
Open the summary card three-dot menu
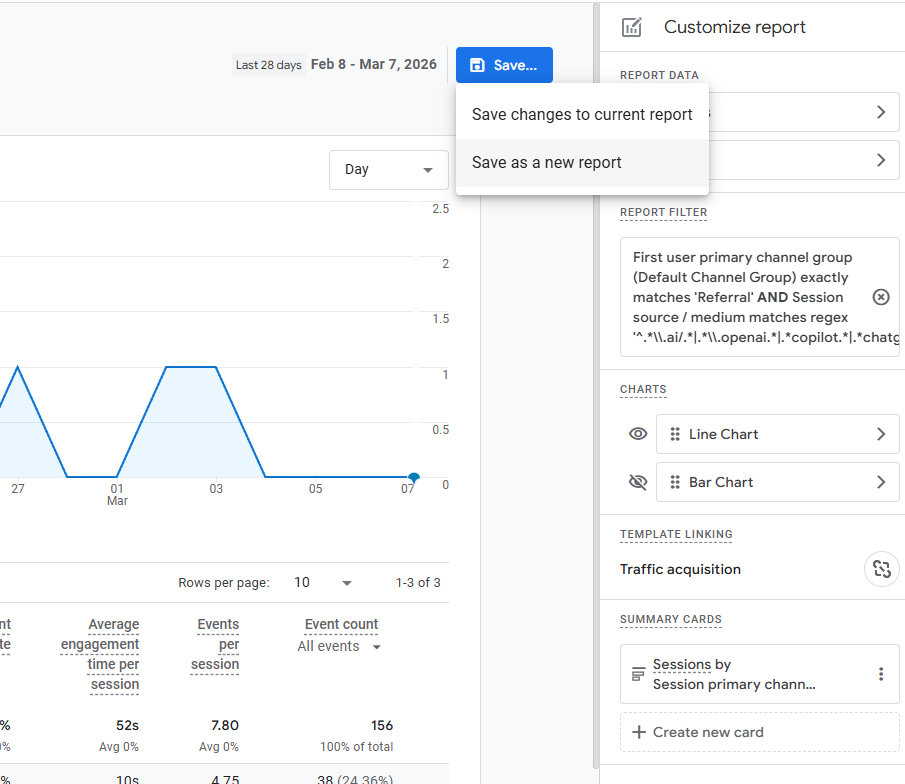(x=880, y=674)
